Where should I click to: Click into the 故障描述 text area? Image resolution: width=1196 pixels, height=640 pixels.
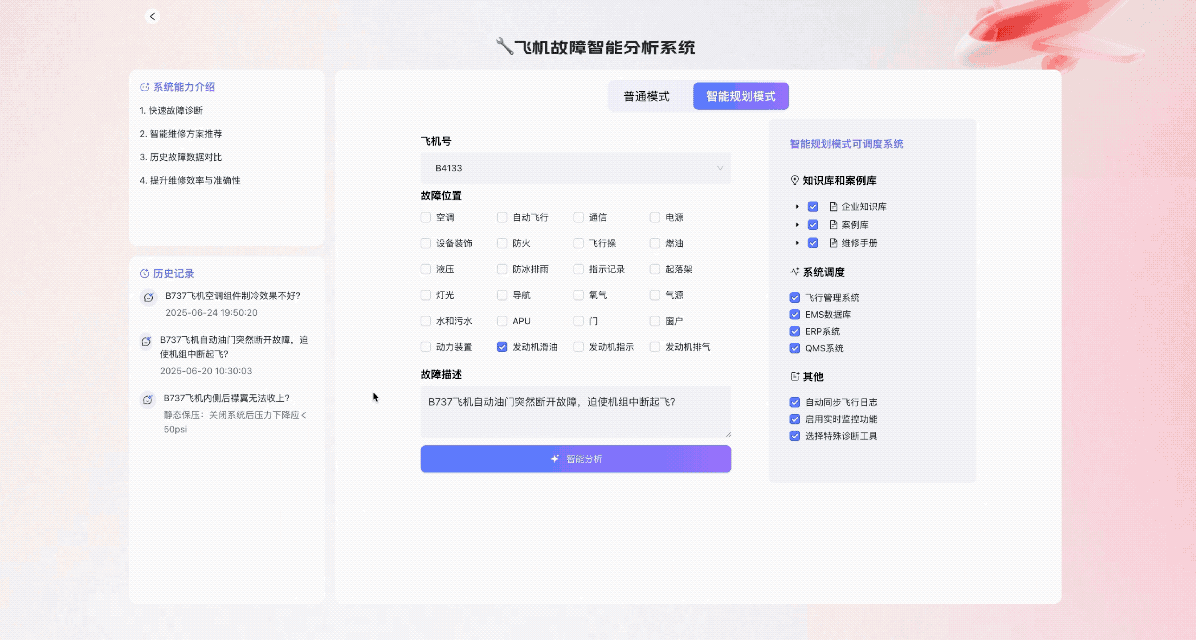pyautogui.click(x=575, y=412)
